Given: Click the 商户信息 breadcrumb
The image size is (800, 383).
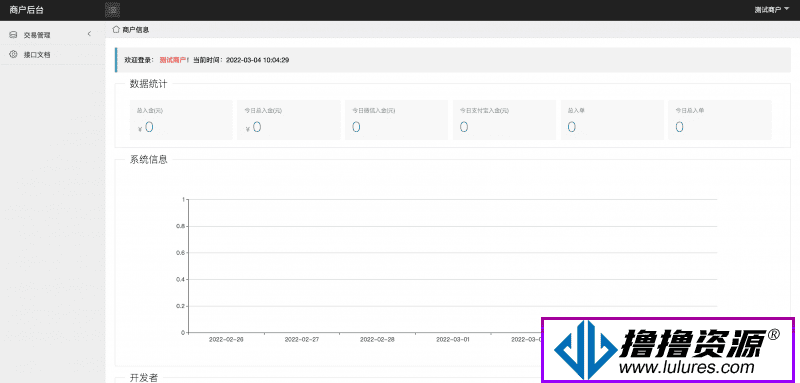Looking at the screenshot, I should 136,30.
